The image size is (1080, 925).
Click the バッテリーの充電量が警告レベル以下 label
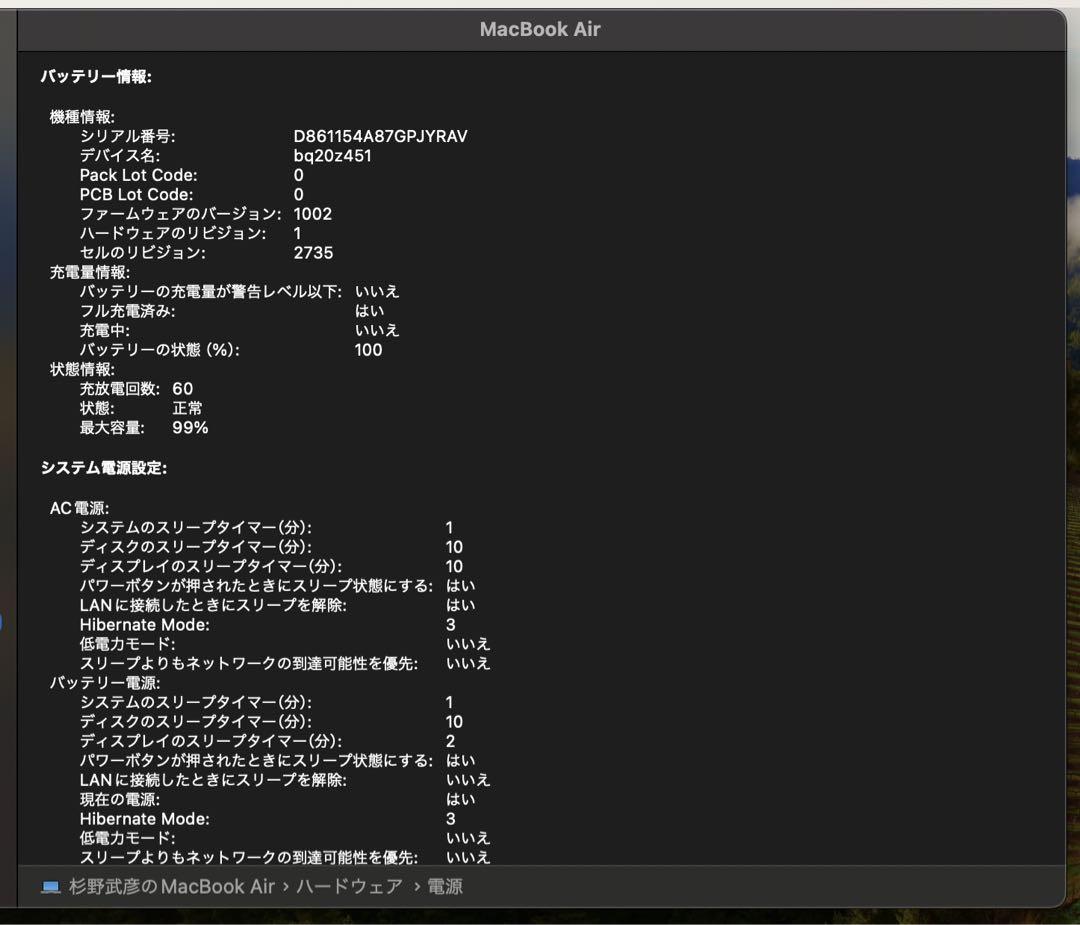[x=211, y=291]
